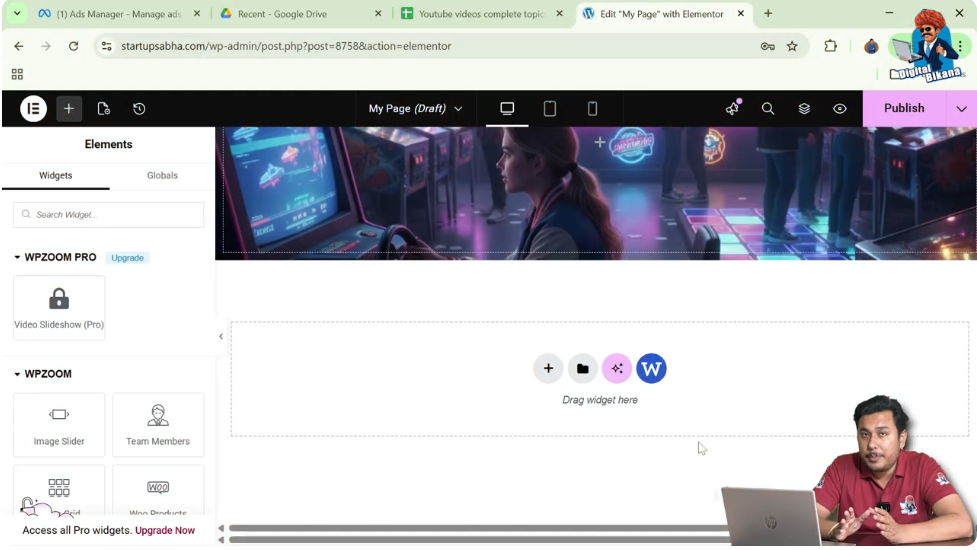This screenshot has width=977, height=550.
Task: Switch to the Widgets tab
Action: coord(55,176)
